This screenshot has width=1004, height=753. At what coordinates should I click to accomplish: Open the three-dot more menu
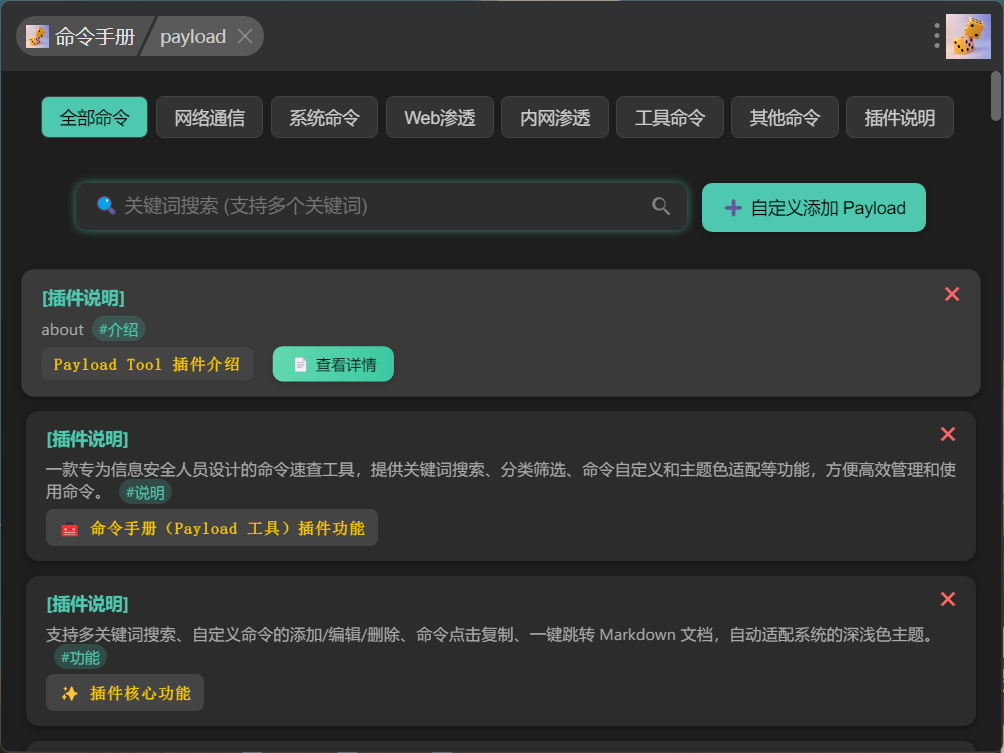coord(936,36)
